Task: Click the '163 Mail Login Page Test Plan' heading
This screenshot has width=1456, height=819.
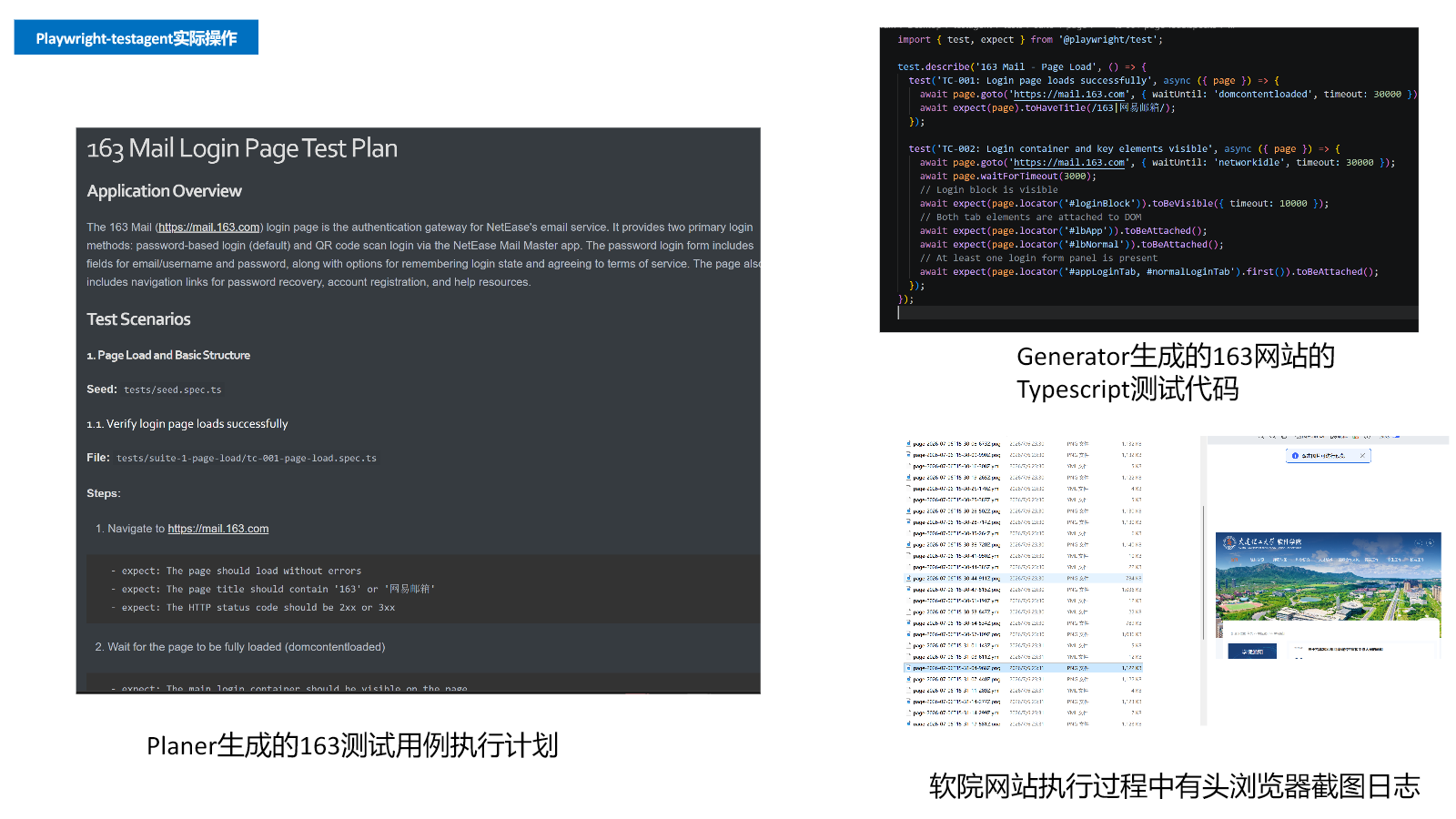Action: pyautogui.click(x=242, y=148)
